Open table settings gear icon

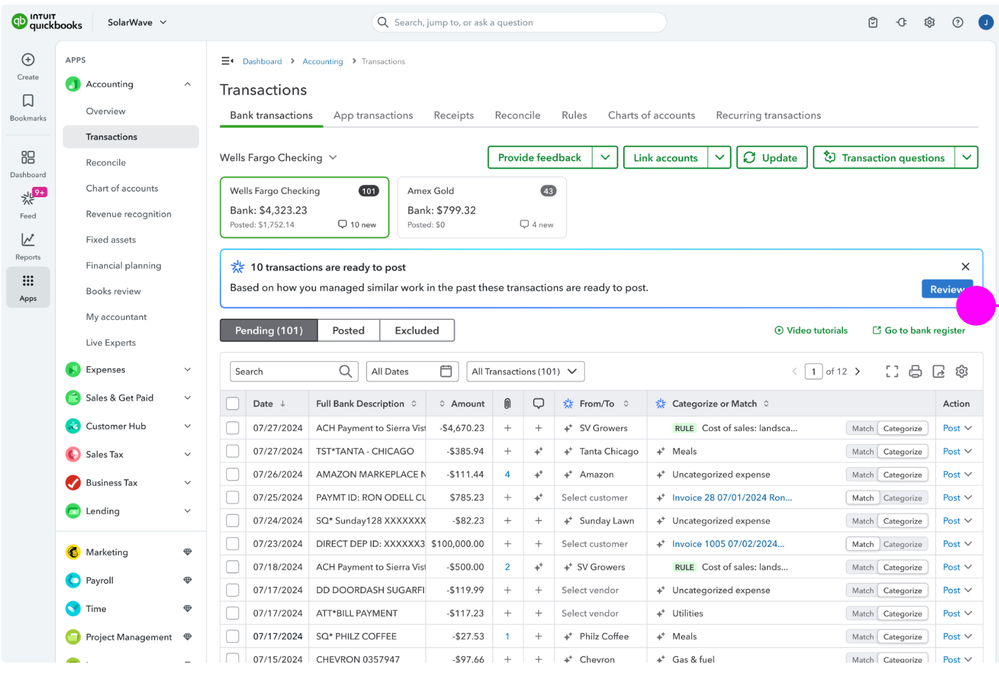[962, 372]
